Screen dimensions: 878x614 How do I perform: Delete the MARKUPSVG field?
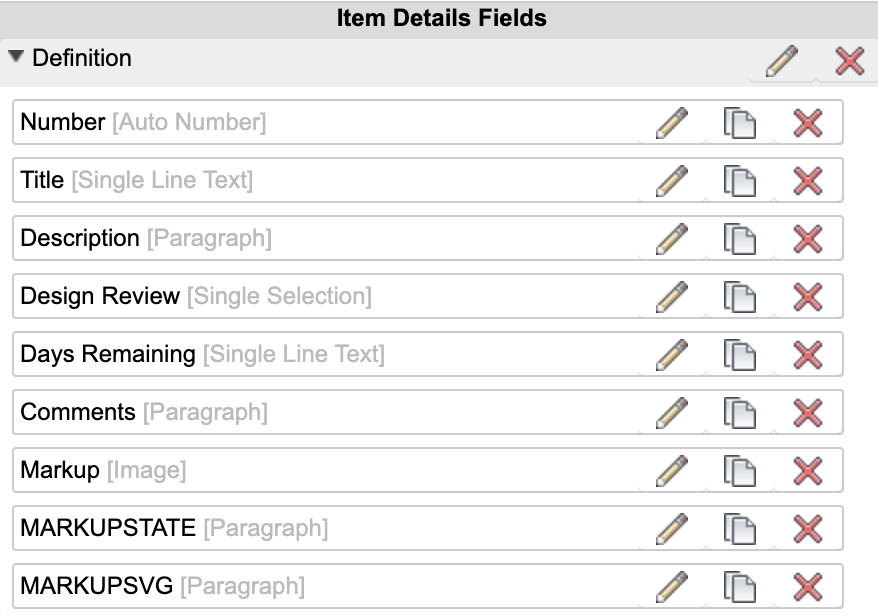807,587
